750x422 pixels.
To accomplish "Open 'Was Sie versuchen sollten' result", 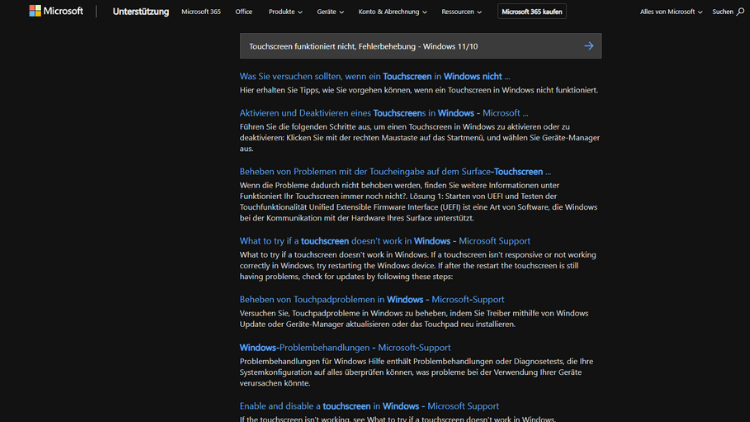I will (374, 76).
